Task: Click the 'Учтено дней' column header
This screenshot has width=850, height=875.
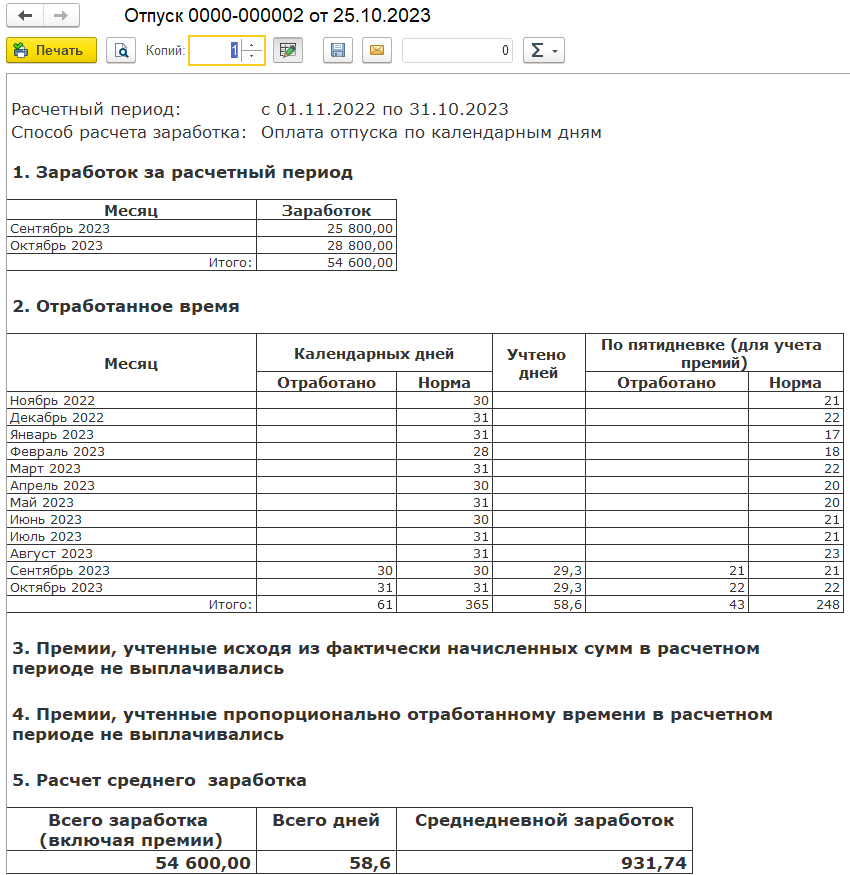Action: (x=539, y=363)
